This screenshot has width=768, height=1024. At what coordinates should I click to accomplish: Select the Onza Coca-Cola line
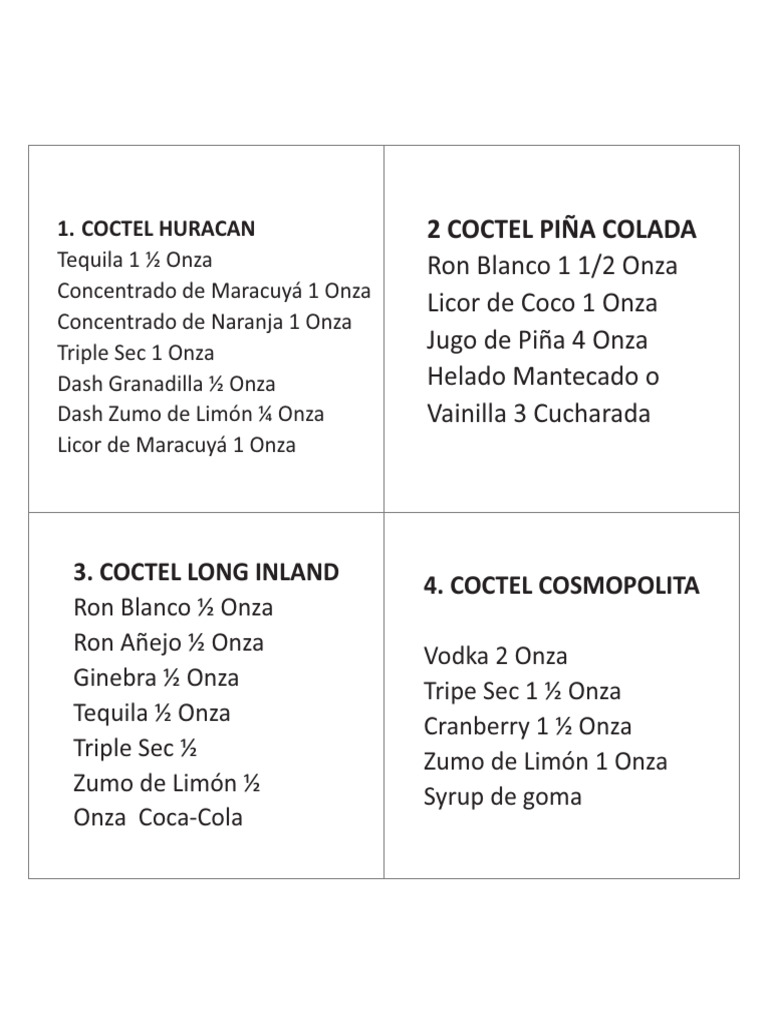[158, 818]
